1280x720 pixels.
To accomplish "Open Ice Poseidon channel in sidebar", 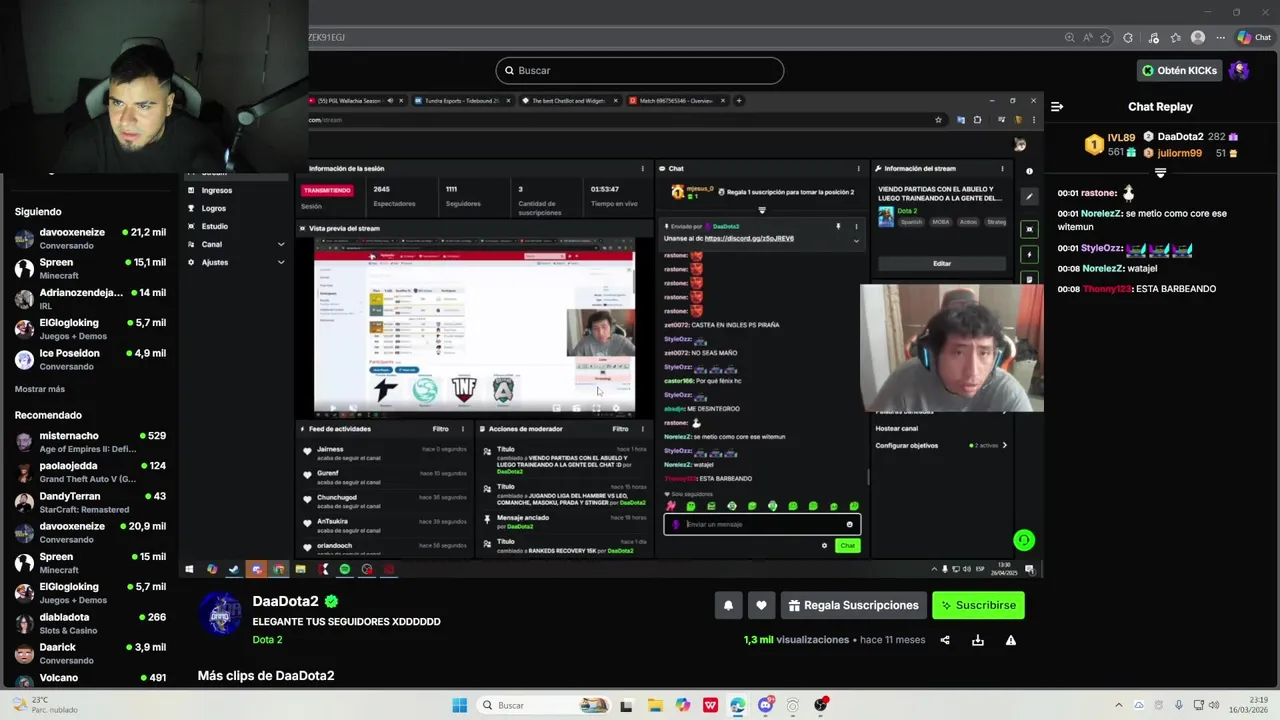I will click(90, 359).
